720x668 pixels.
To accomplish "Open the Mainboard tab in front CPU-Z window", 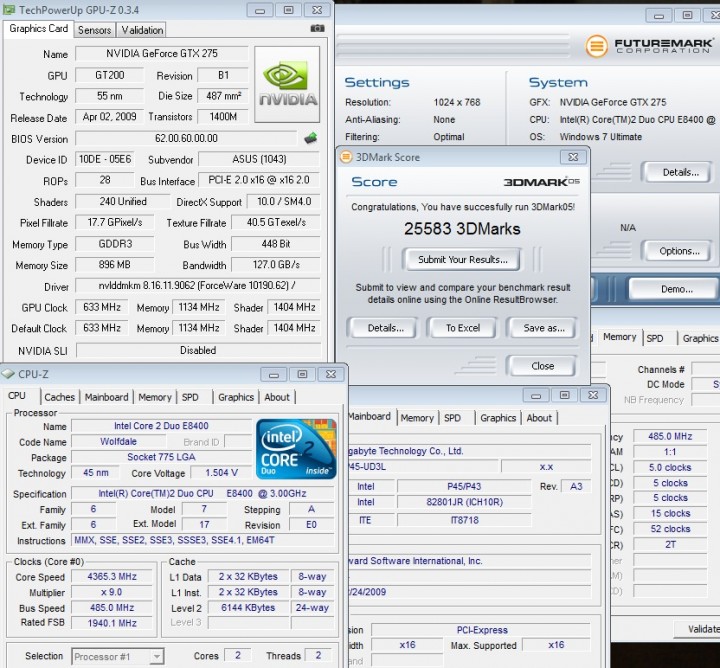I will click(107, 397).
